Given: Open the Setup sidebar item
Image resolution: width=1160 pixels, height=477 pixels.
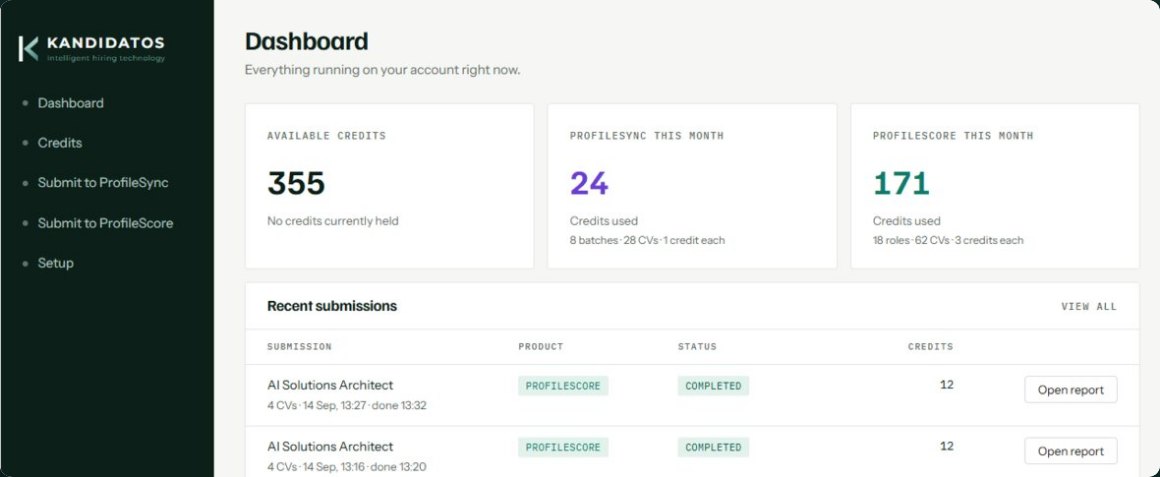Looking at the screenshot, I should (x=55, y=263).
